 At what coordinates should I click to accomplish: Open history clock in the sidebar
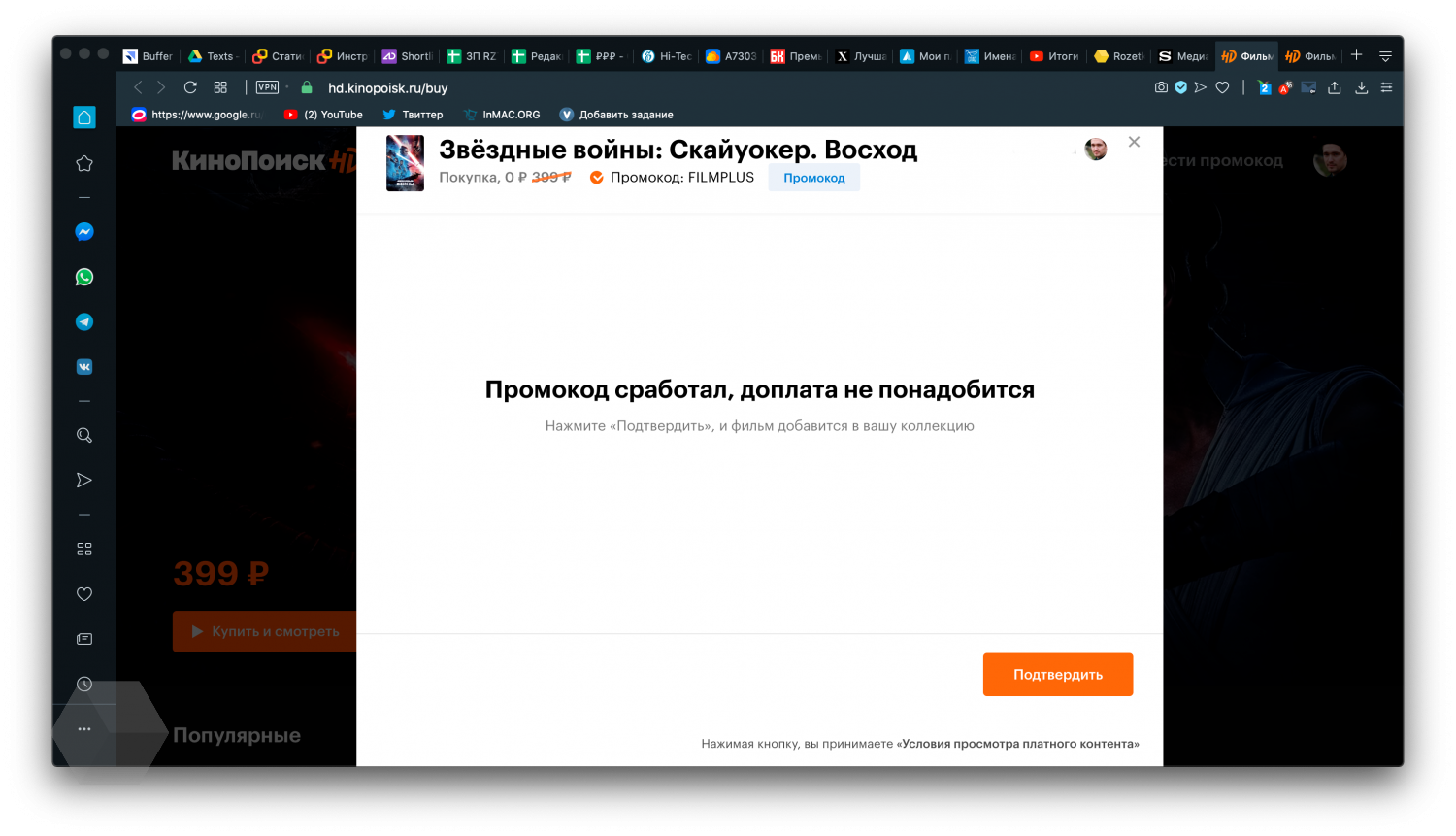tap(84, 685)
